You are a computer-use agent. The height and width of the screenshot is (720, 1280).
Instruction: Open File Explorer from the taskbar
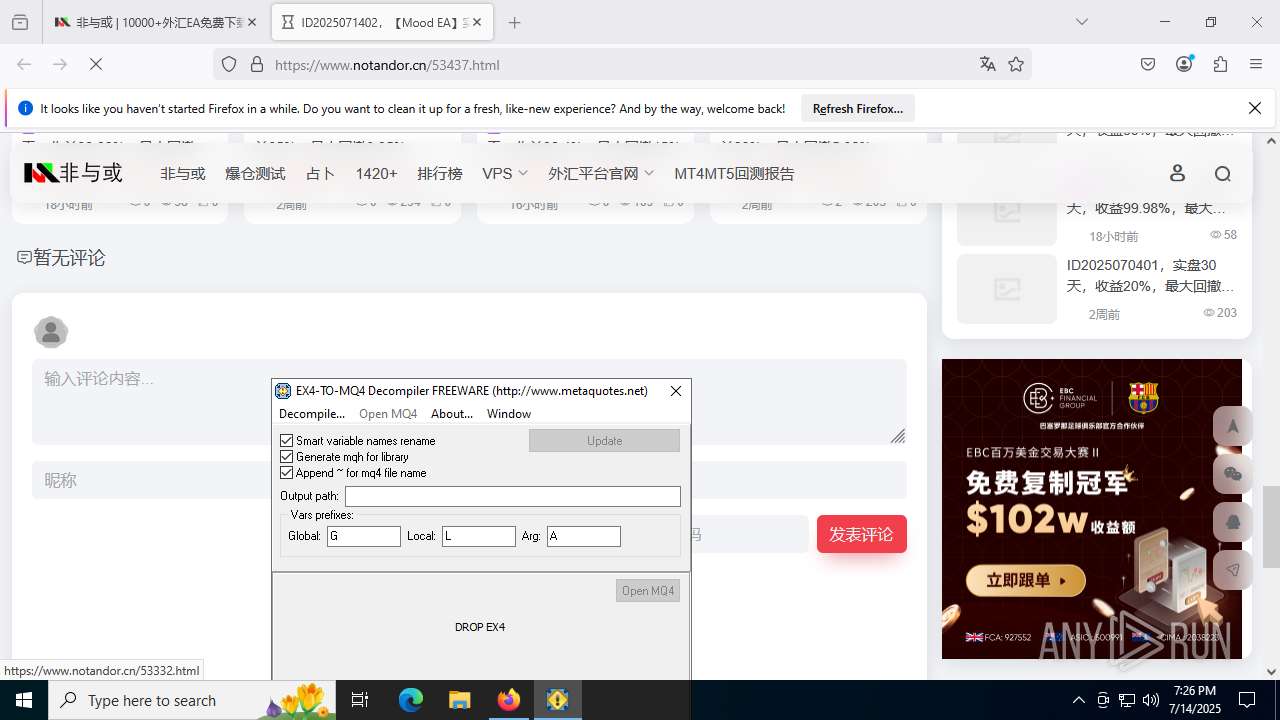click(459, 700)
